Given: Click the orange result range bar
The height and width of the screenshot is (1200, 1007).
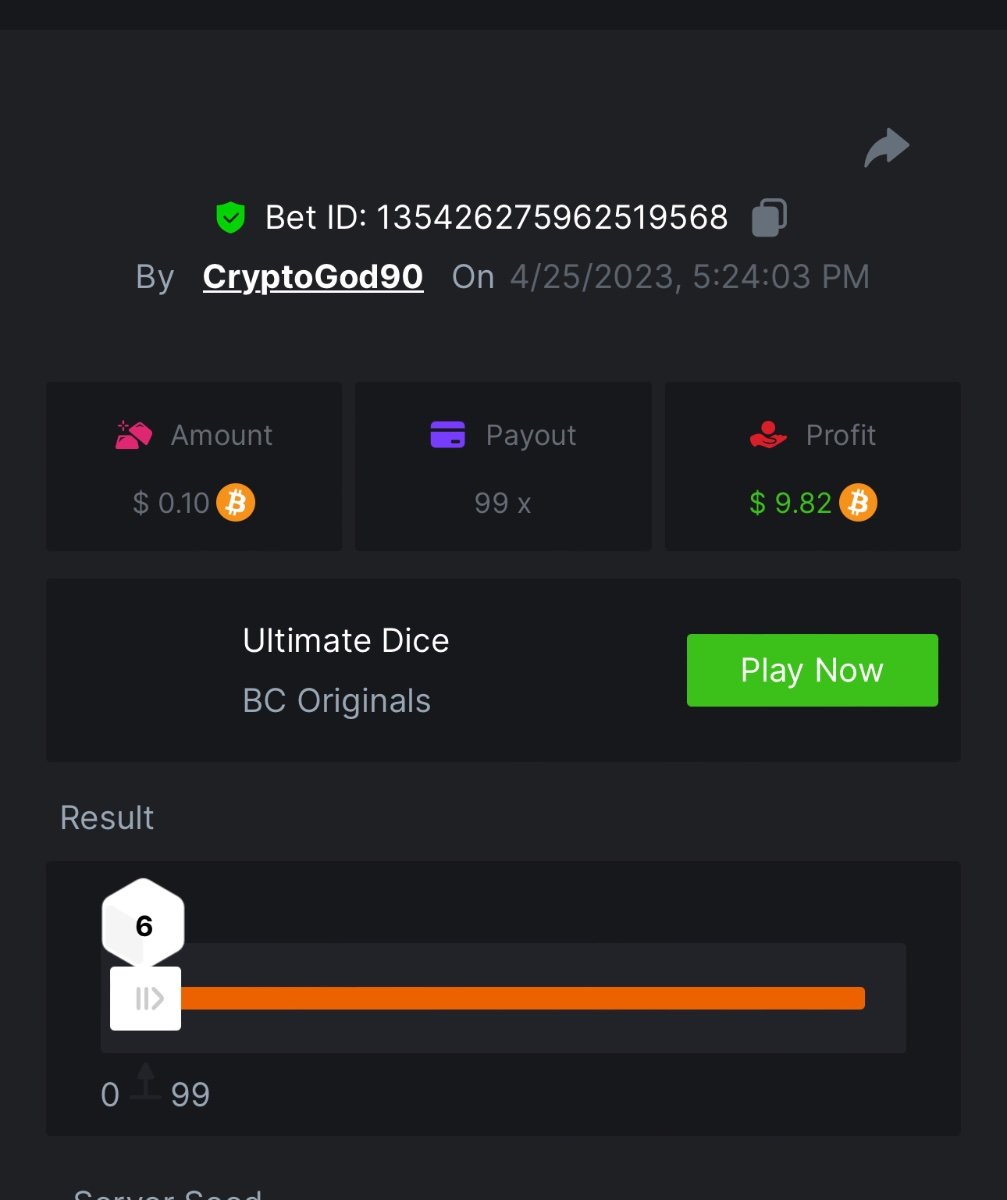Looking at the screenshot, I should [x=520, y=998].
